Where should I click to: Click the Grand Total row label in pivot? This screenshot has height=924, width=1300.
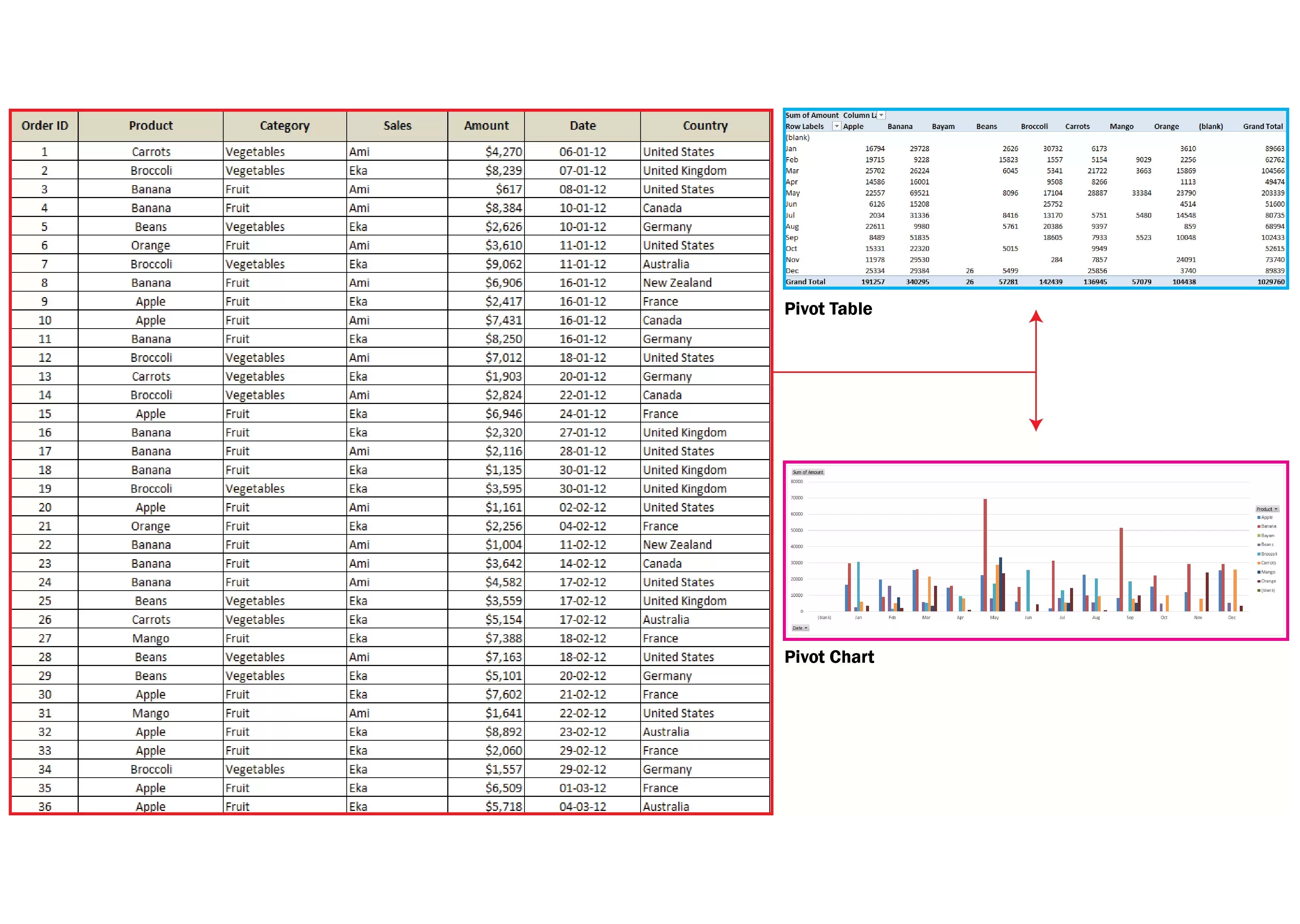tap(805, 282)
